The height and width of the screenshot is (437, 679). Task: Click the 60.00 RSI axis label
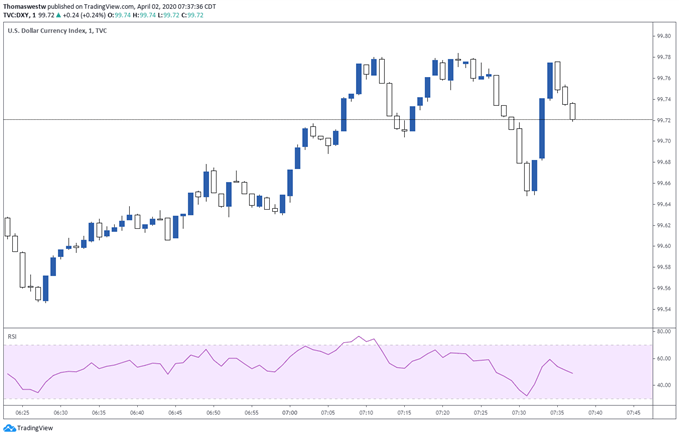point(664,359)
